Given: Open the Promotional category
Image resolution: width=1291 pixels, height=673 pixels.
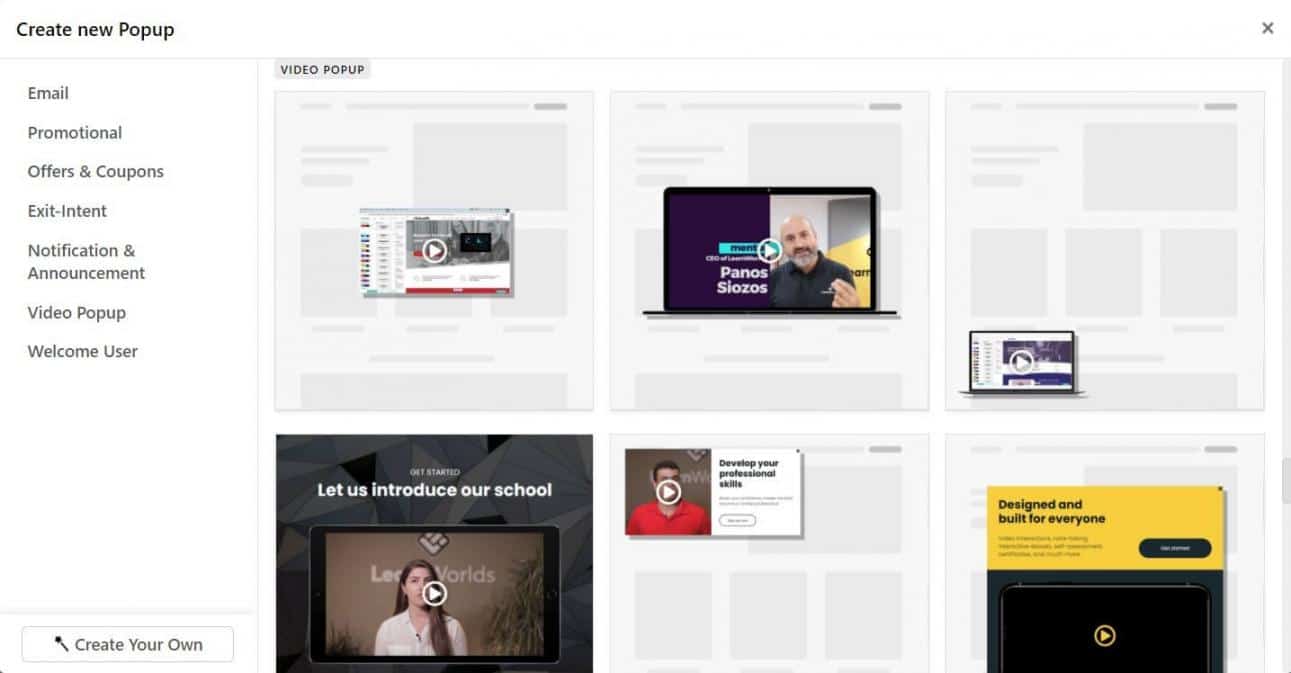Looking at the screenshot, I should point(75,132).
